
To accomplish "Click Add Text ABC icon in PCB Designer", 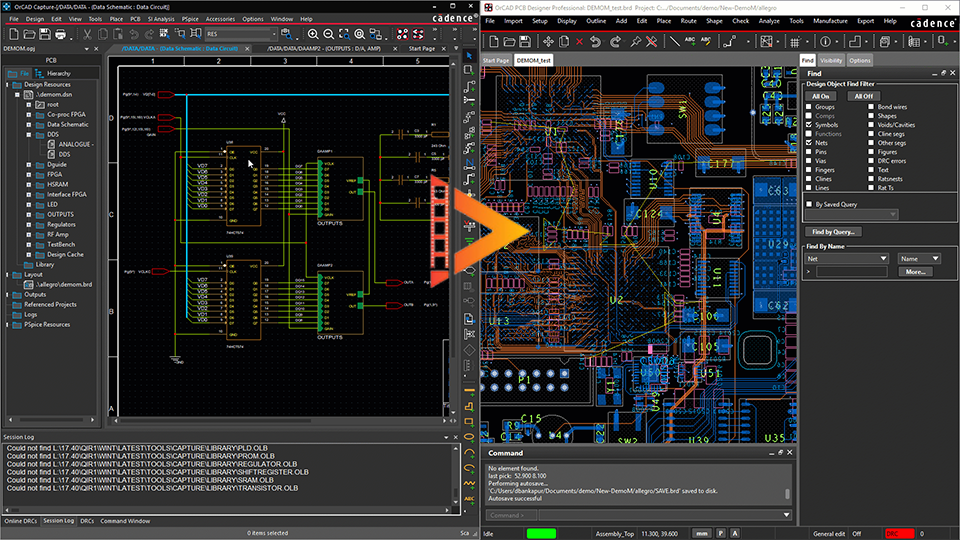I will click(x=690, y=41).
